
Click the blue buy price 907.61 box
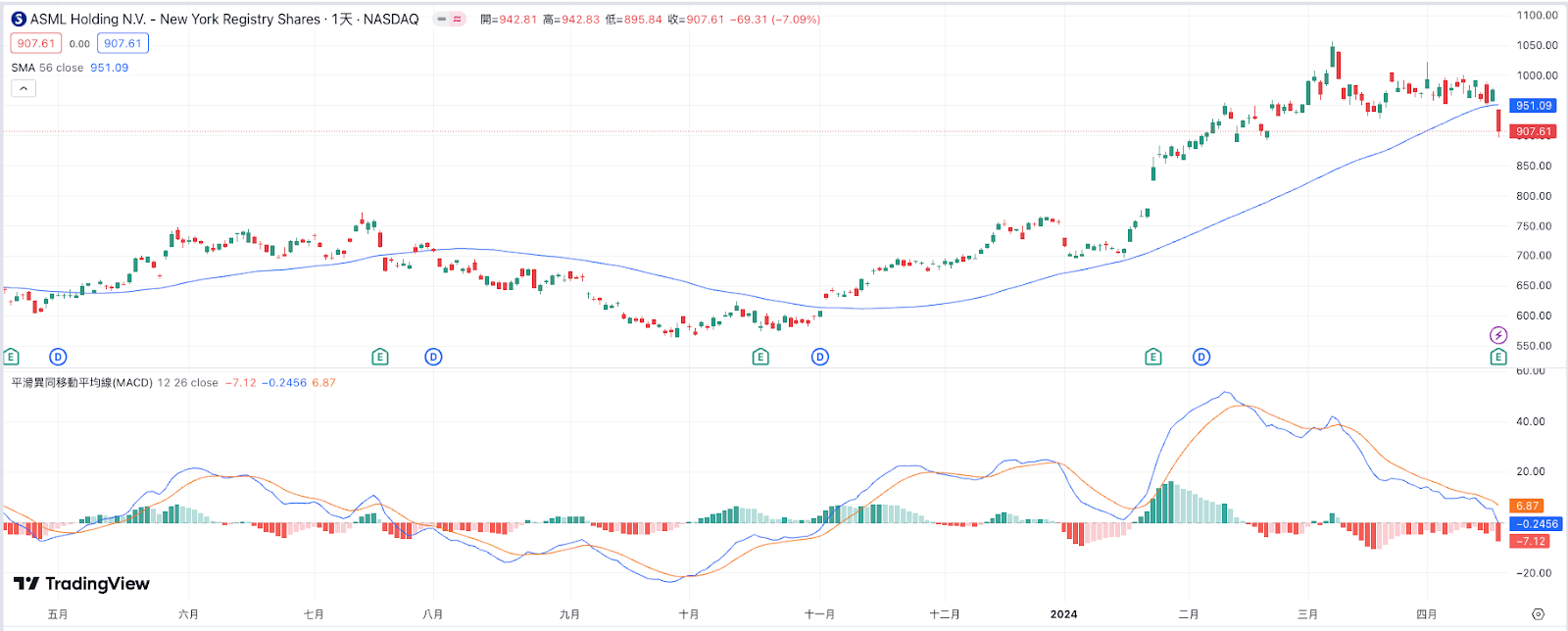tap(122, 43)
